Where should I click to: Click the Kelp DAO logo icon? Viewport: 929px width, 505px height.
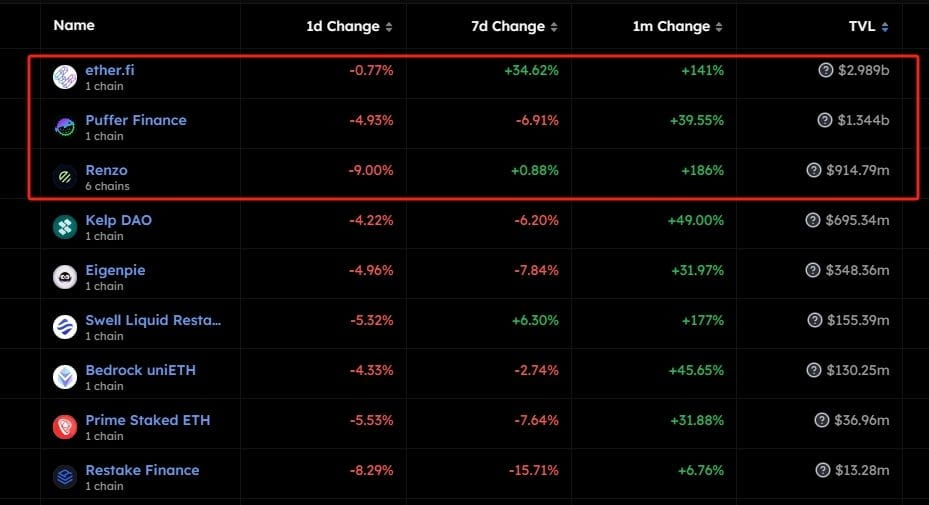coord(65,227)
